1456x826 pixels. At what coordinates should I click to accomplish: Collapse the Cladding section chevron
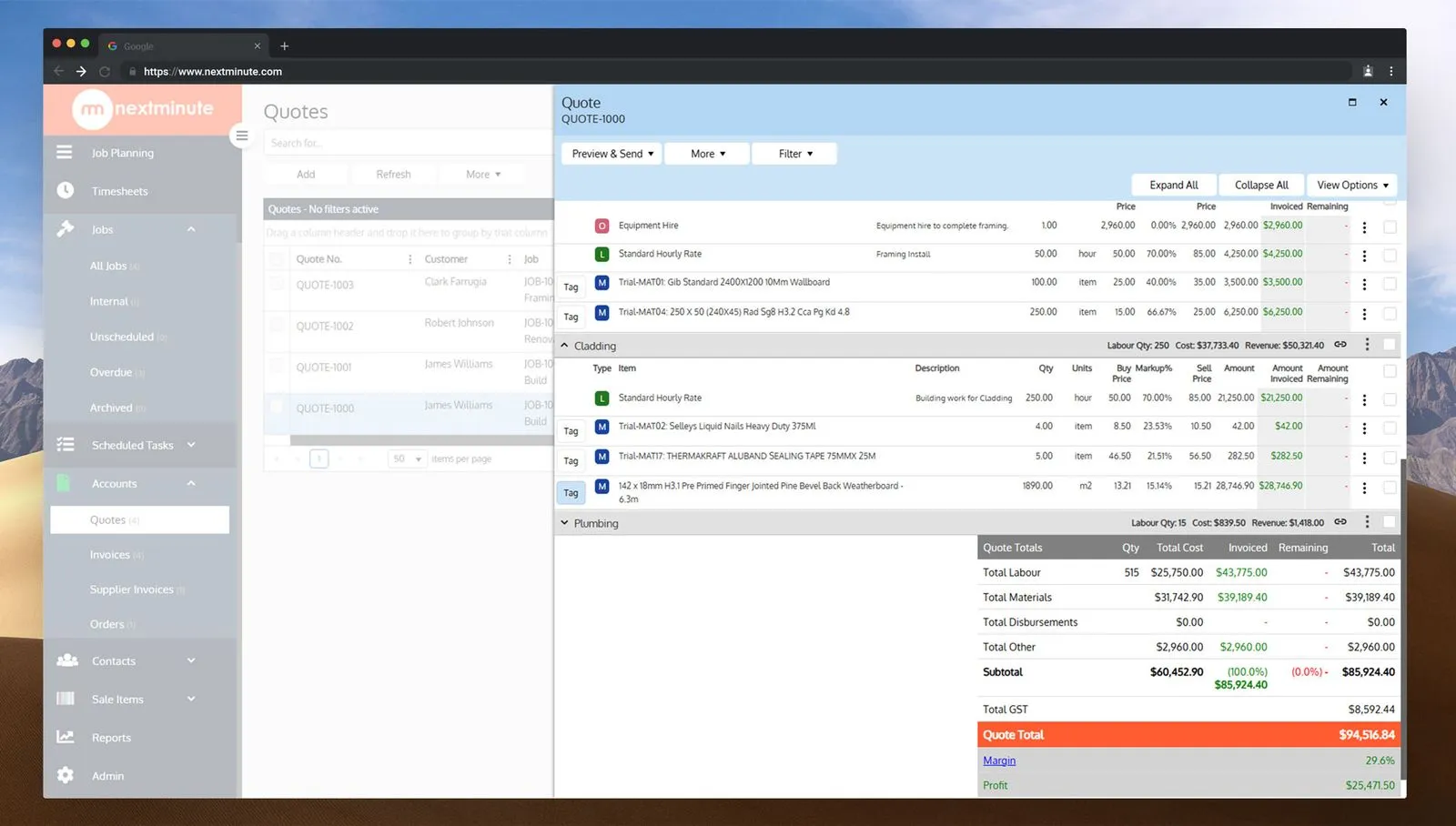coord(565,346)
